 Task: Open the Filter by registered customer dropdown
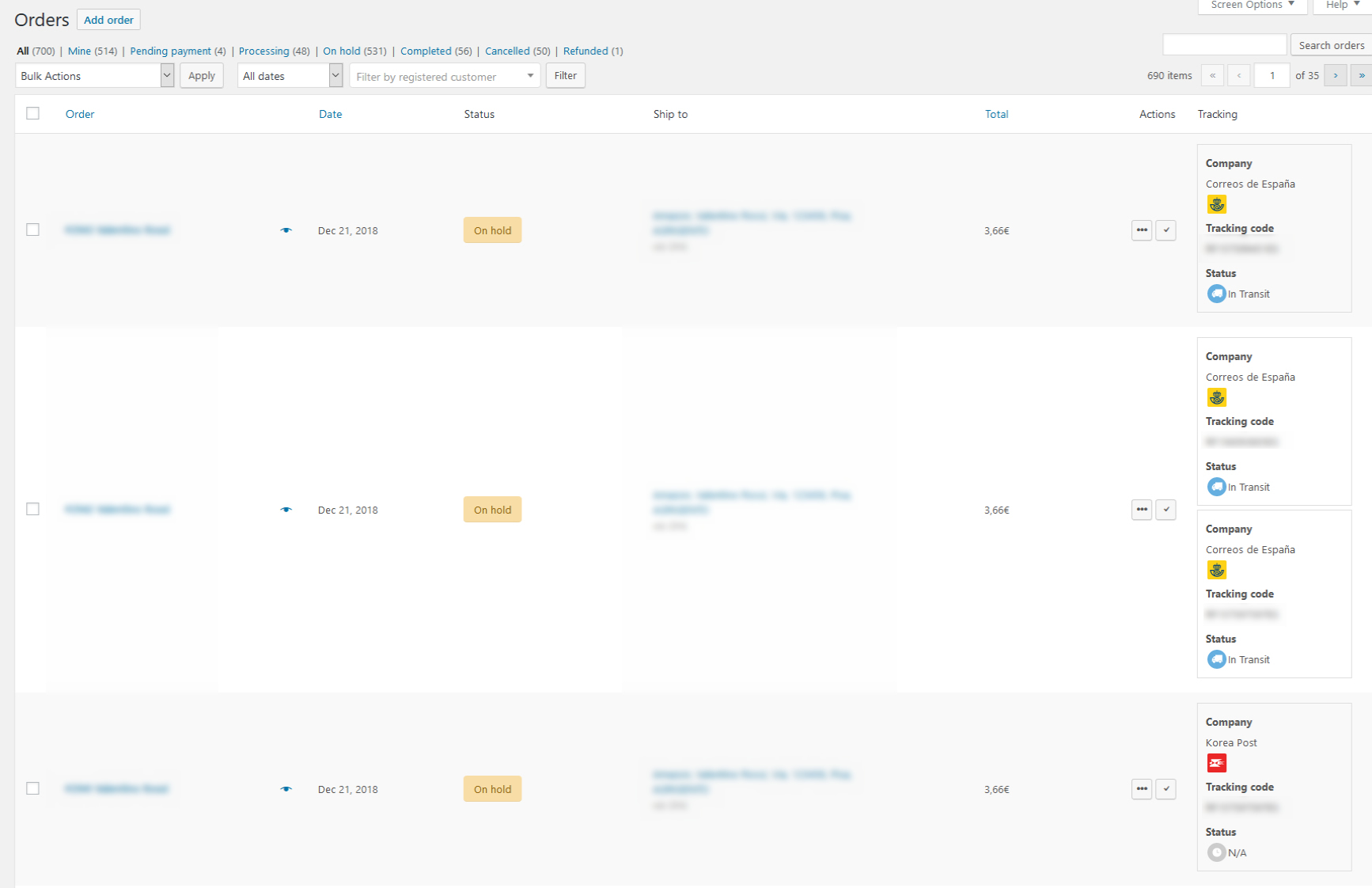pos(444,76)
